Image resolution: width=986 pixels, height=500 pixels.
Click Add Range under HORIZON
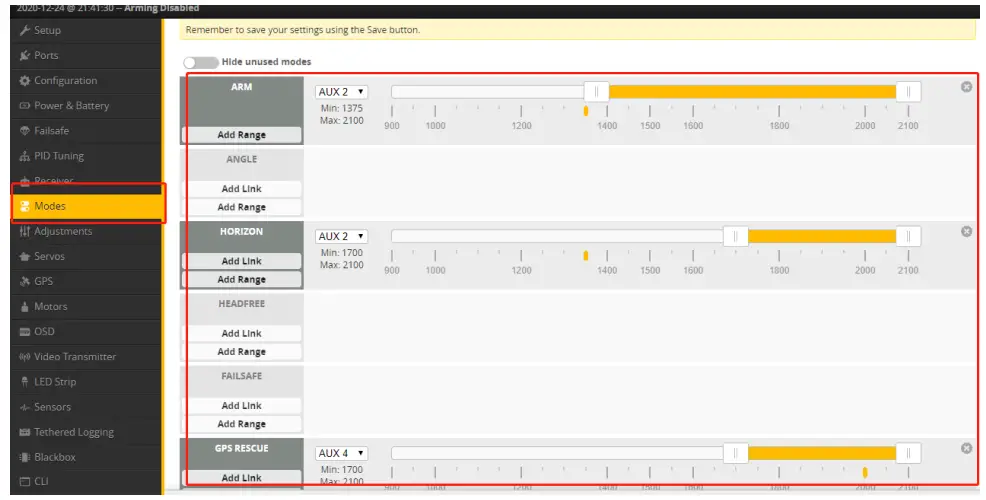tap(241, 279)
